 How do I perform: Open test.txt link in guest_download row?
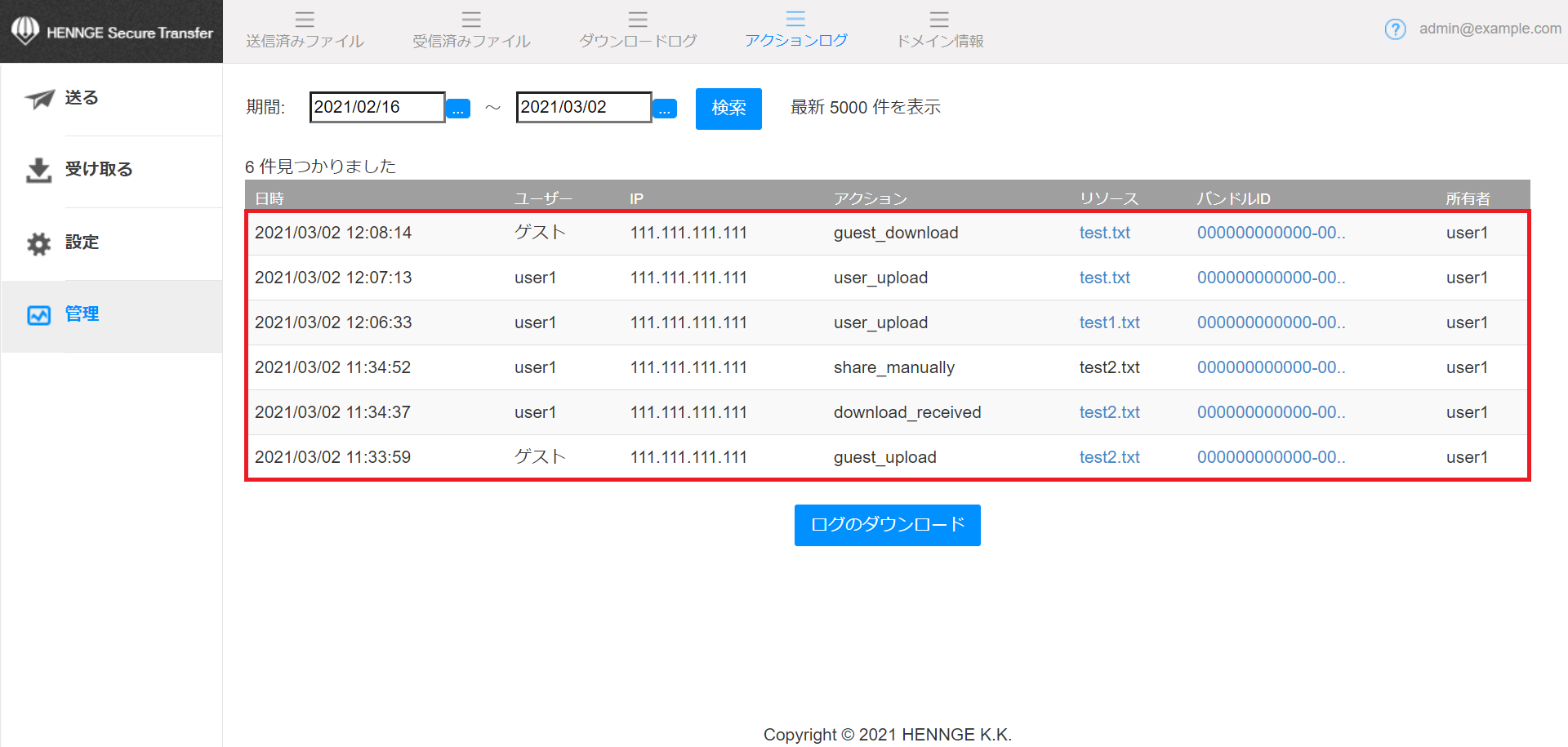(1104, 233)
